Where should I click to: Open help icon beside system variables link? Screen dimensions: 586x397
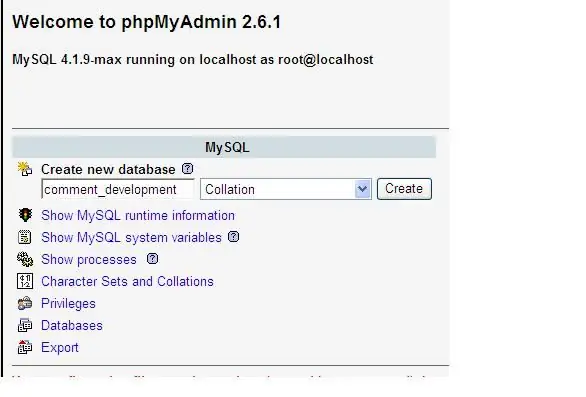pyautogui.click(x=234, y=237)
